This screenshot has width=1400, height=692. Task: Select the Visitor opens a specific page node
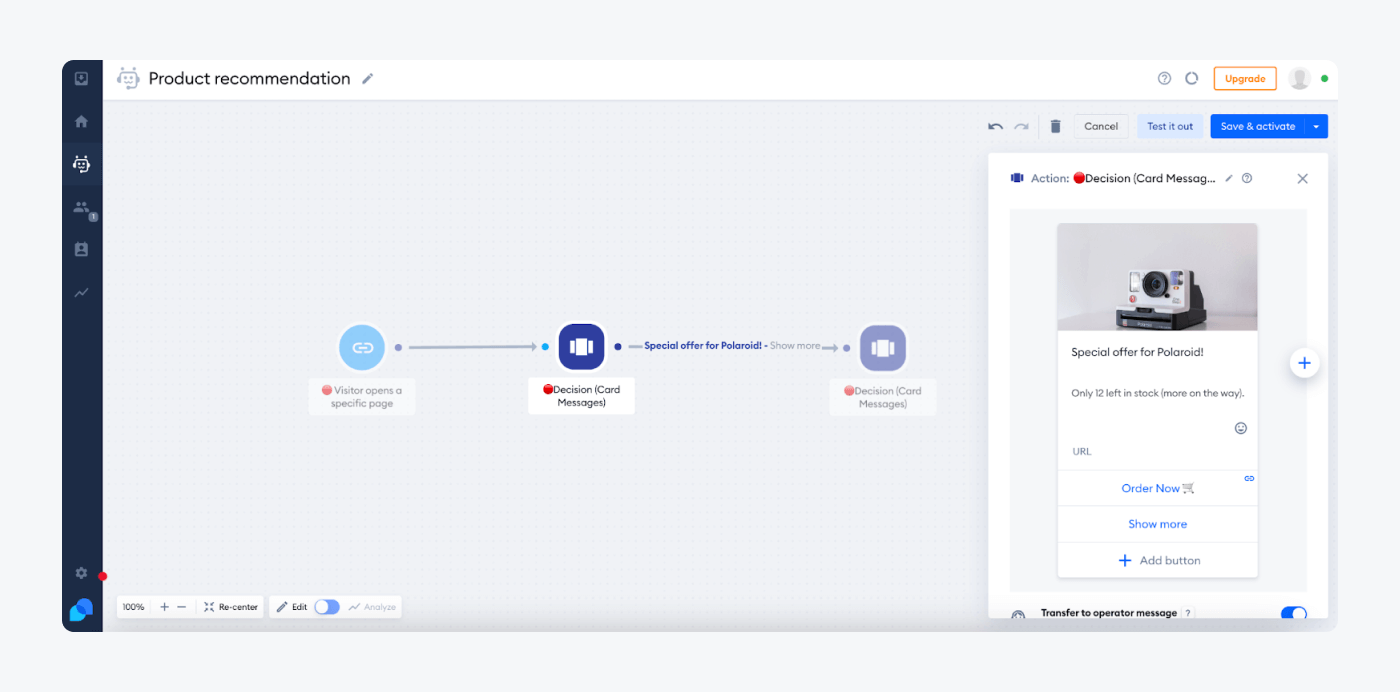pos(362,348)
